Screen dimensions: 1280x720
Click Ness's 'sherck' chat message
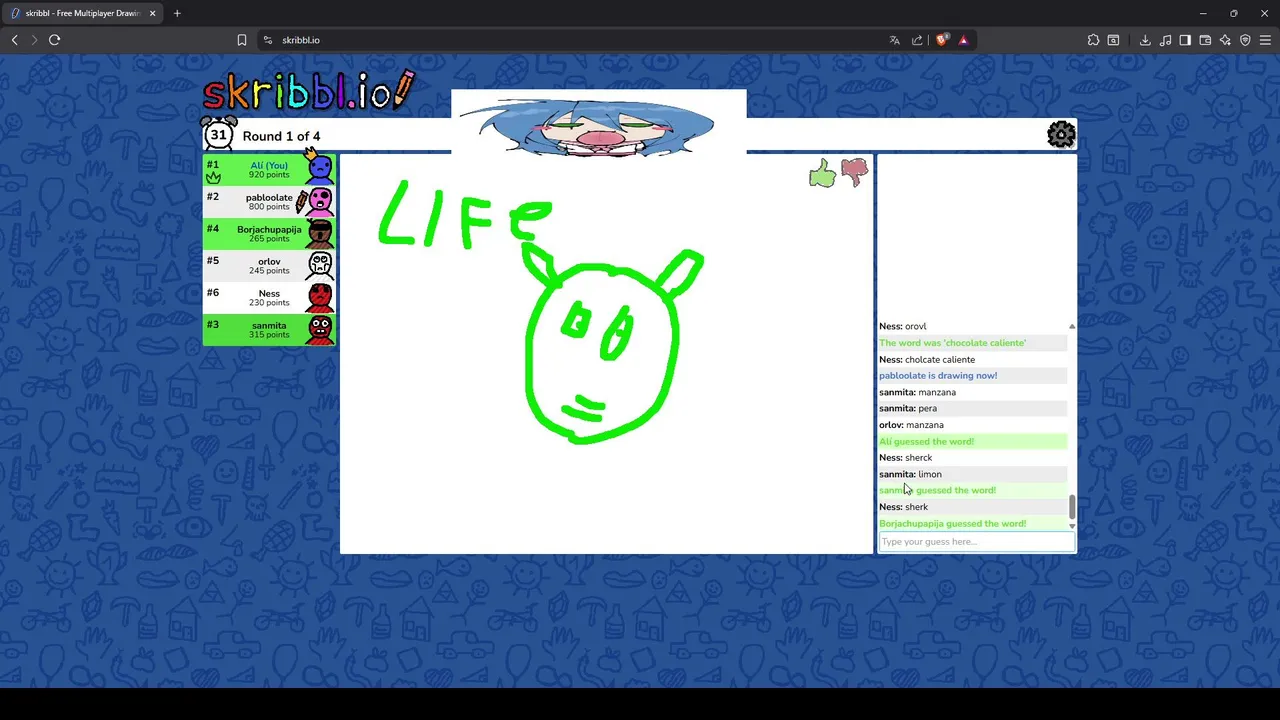click(905, 458)
